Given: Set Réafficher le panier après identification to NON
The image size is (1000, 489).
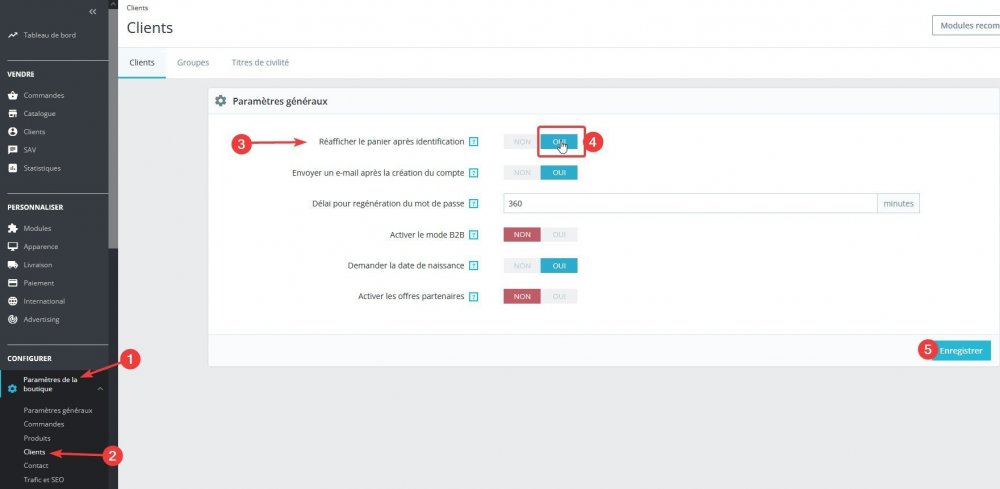Looking at the screenshot, I should click(x=522, y=142).
